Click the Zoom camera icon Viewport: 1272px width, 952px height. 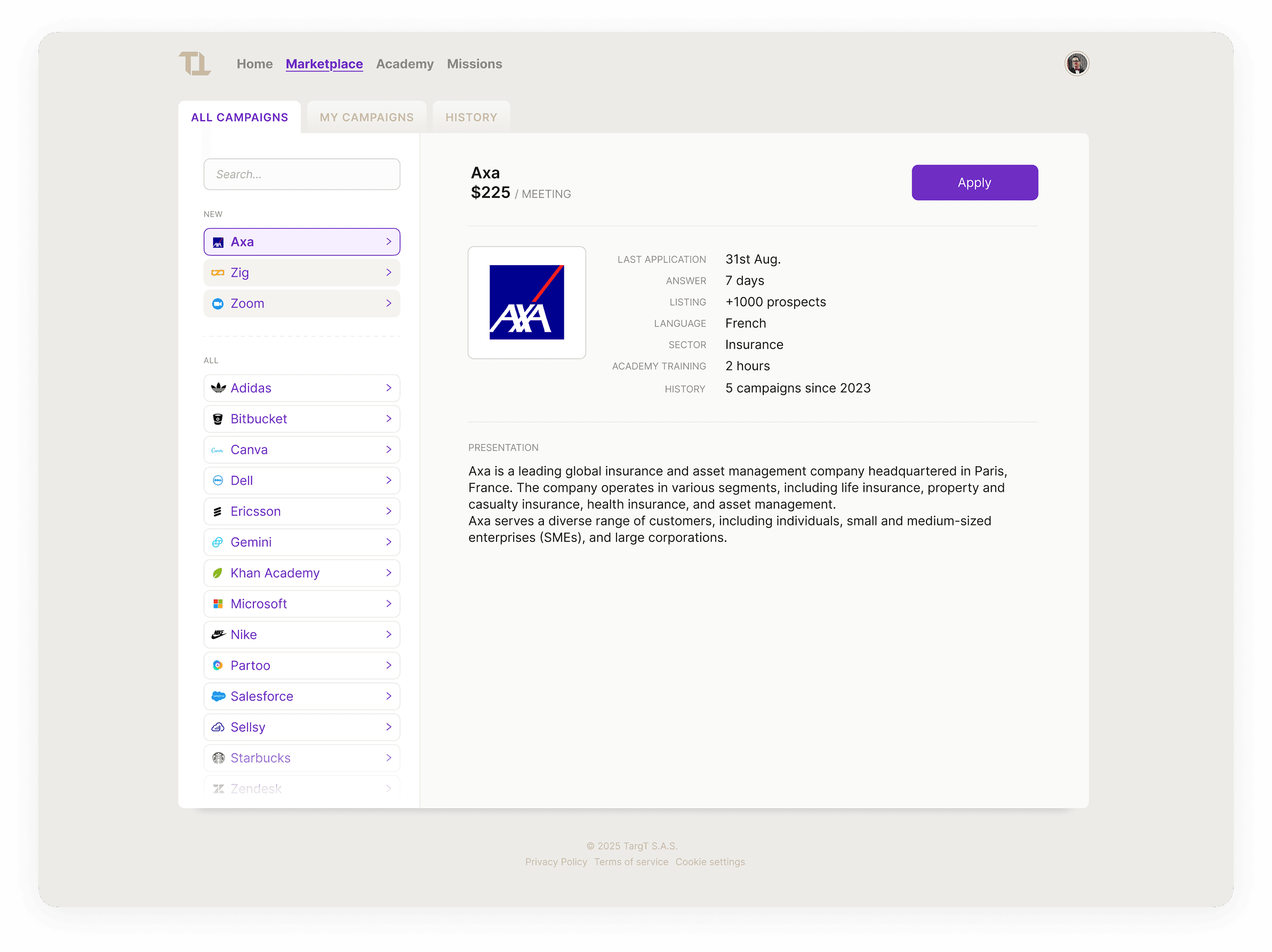(218, 303)
